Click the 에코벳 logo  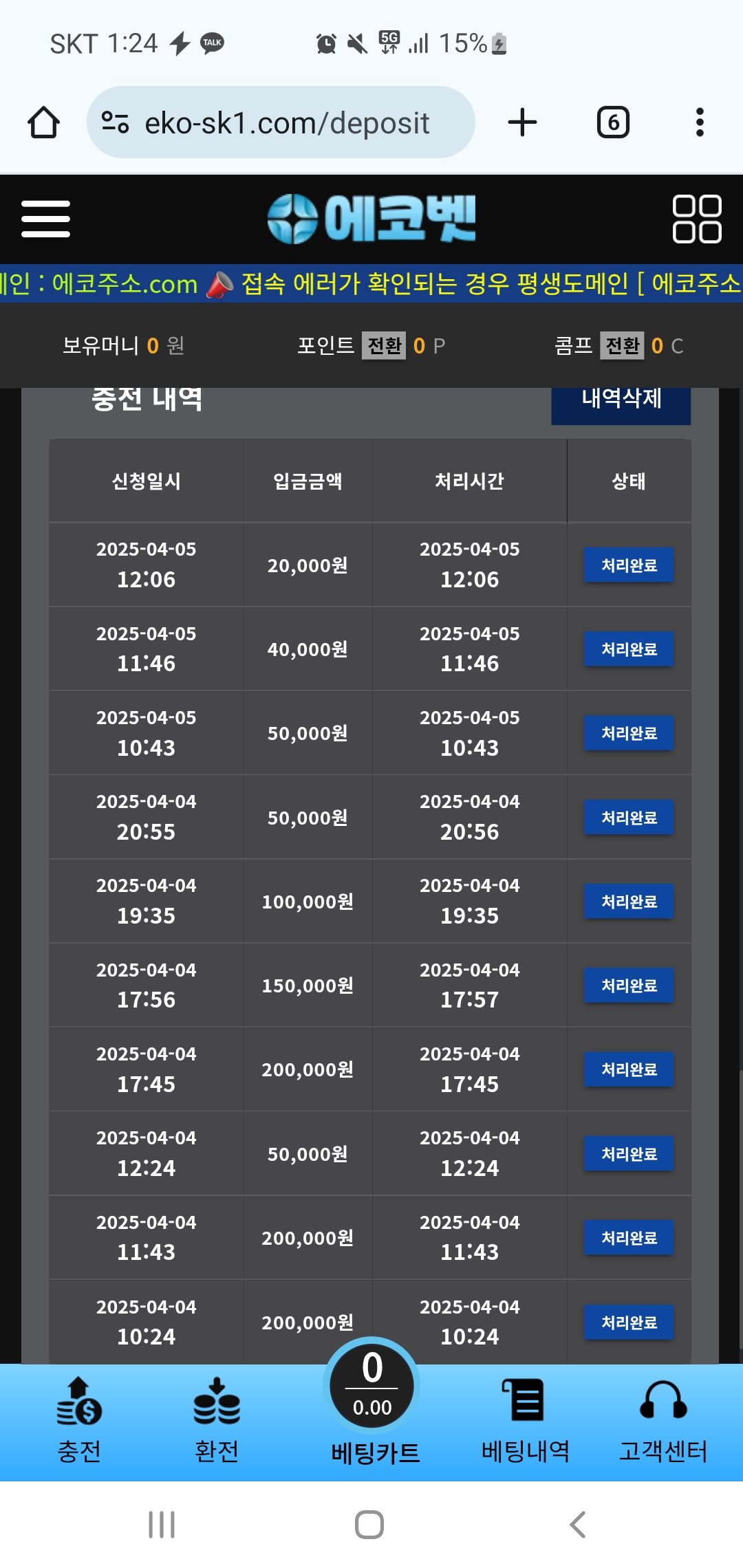coord(371,219)
